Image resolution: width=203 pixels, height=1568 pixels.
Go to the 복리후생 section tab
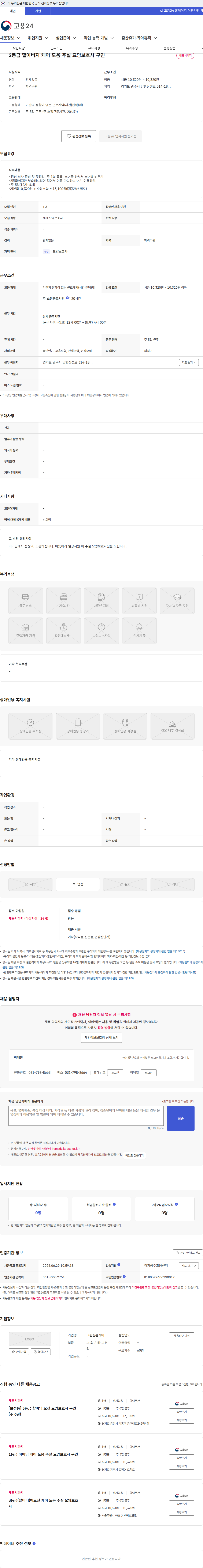click(x=132, y=48)
